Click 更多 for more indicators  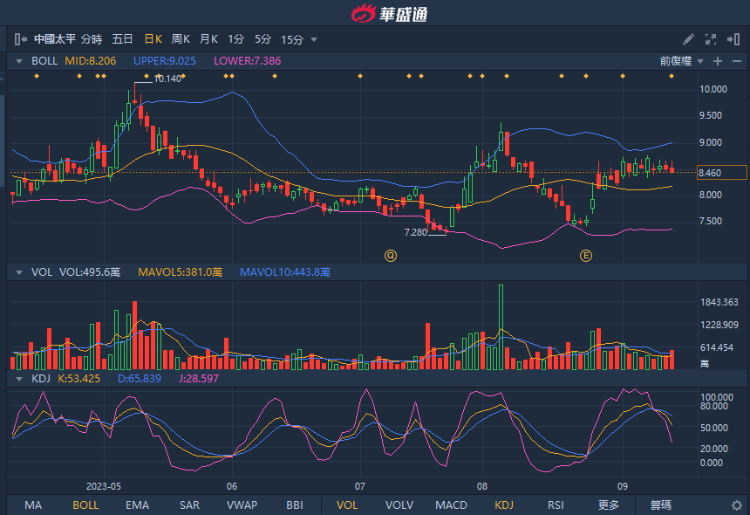point(608,505)
